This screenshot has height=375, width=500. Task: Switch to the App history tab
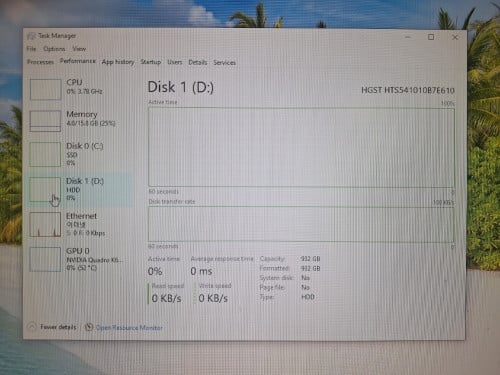[118, 62]
